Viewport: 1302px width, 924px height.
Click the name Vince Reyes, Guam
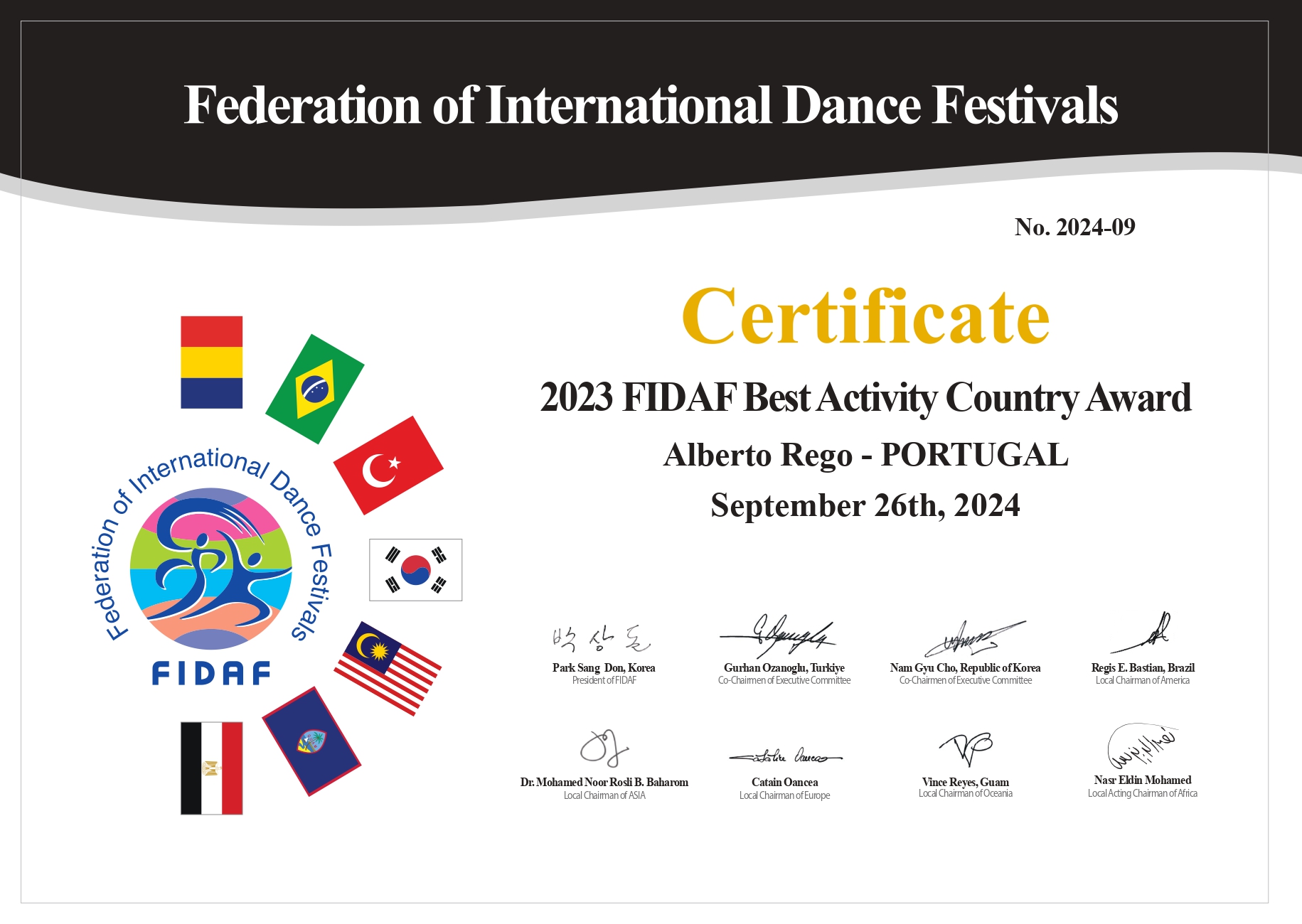tap(966, 782)
